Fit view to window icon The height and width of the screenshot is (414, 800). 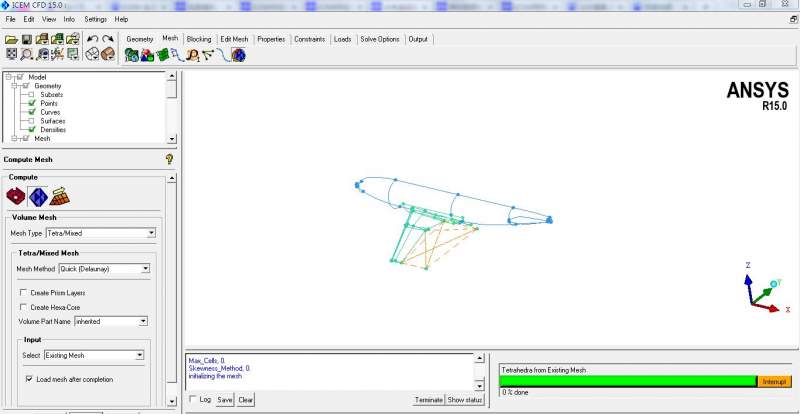(11, 54)
